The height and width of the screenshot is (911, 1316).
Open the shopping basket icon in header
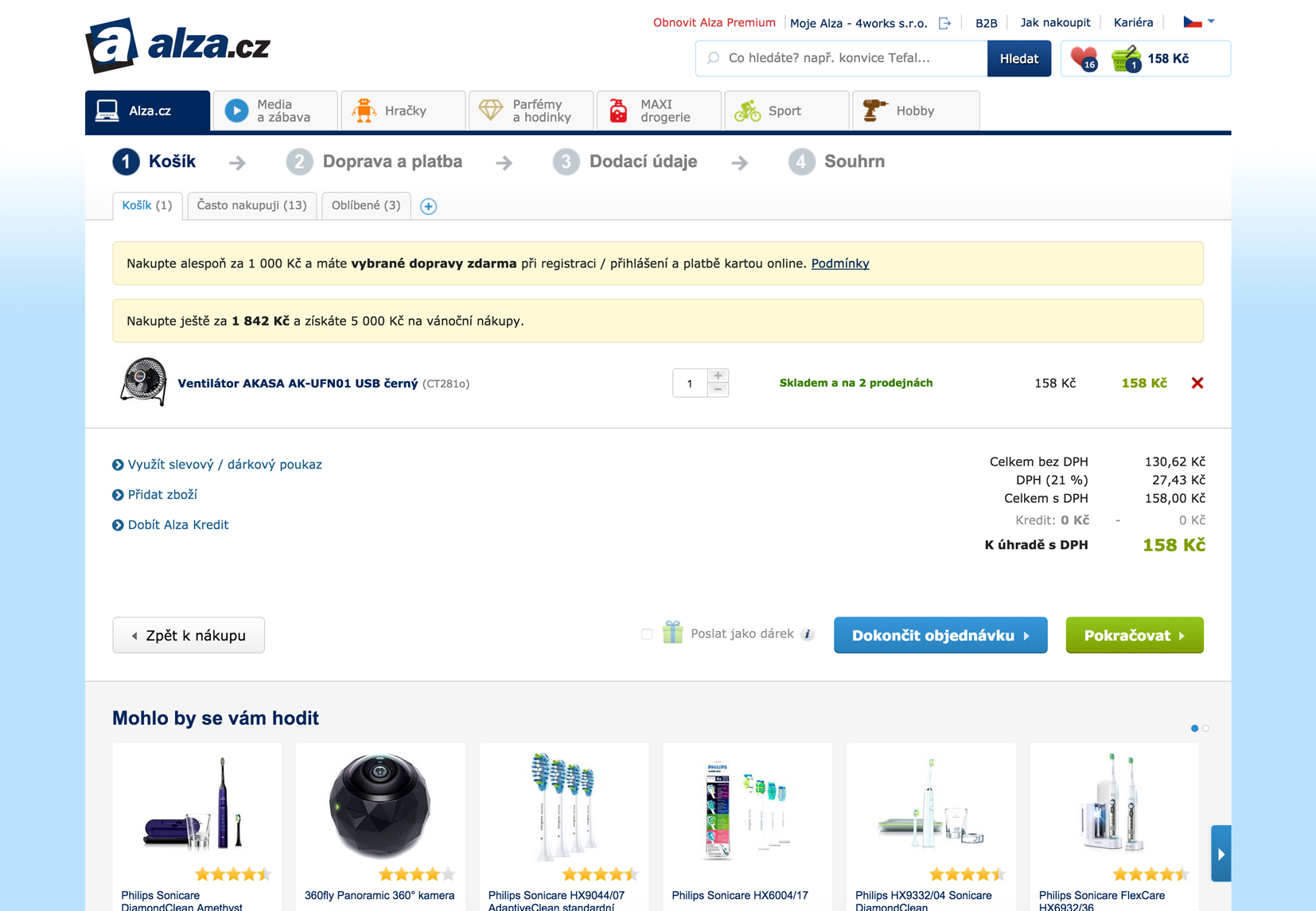[1127, 59]
